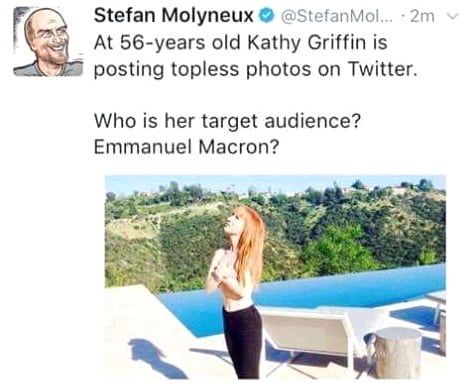Screen dimensions: 474x390
Task: Visit the @StefanMol... handle link
Action: tap(335, 16)
